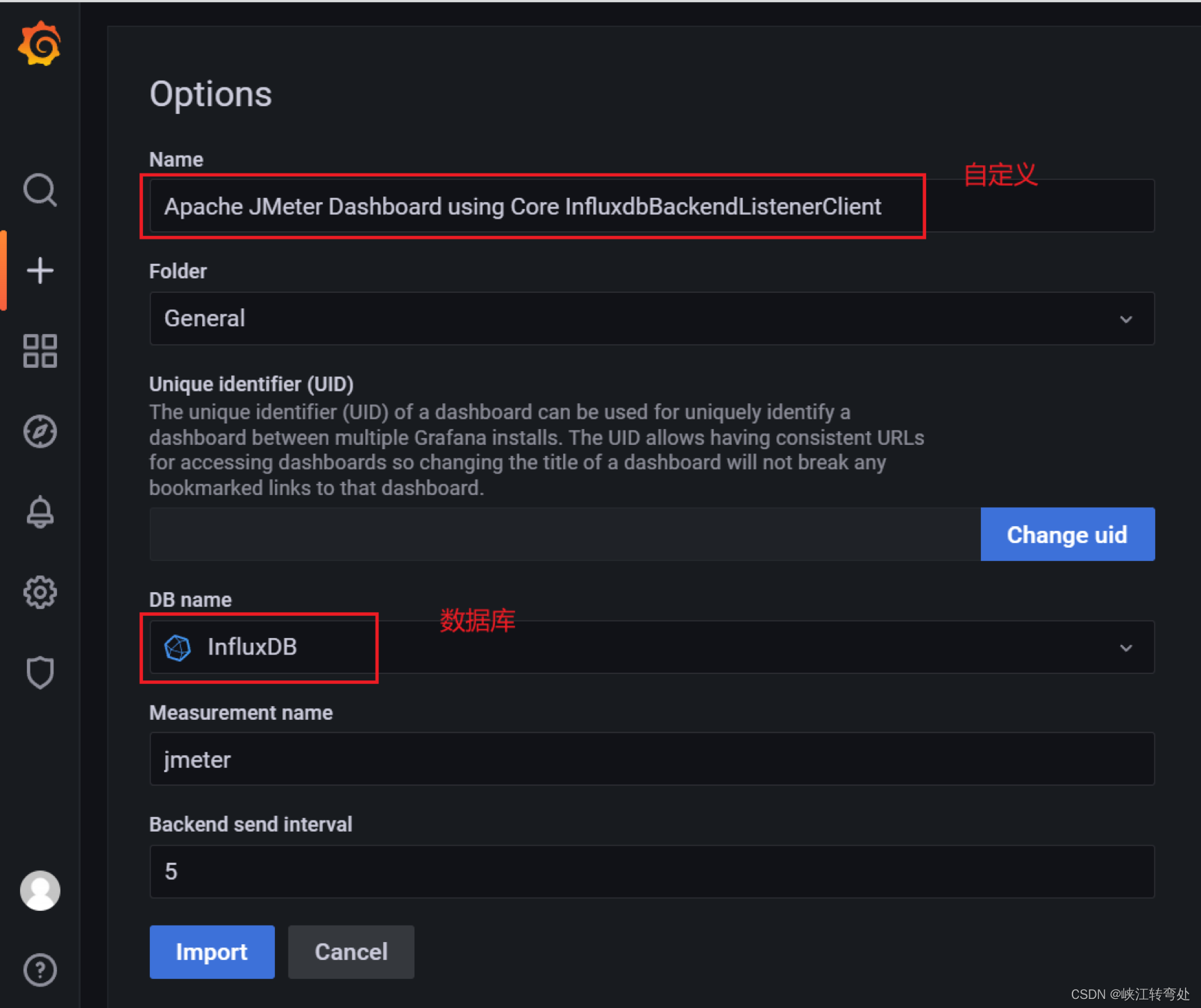
Task: Click the Change uid button
Action: 1067,535
